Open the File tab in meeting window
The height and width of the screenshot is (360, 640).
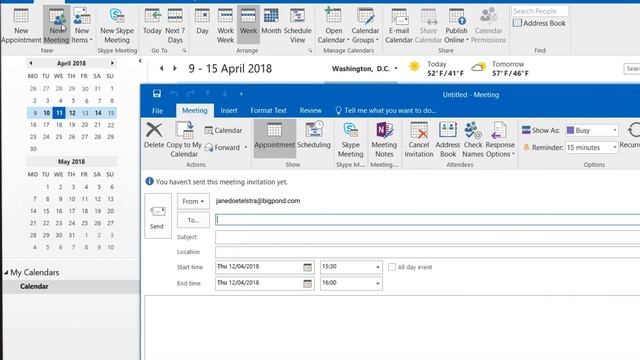(158, 111)
